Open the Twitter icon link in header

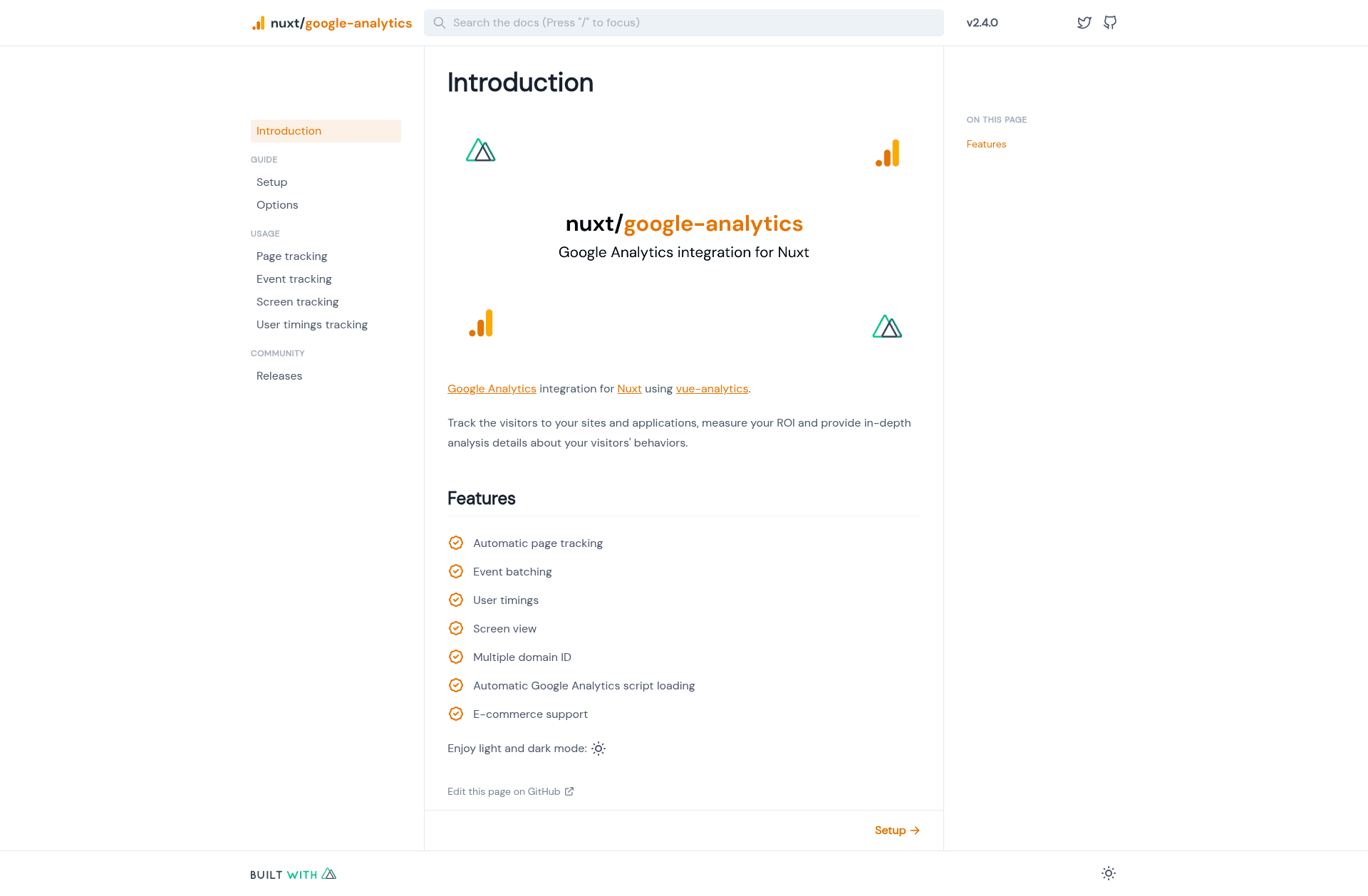tap(1084, 23)
